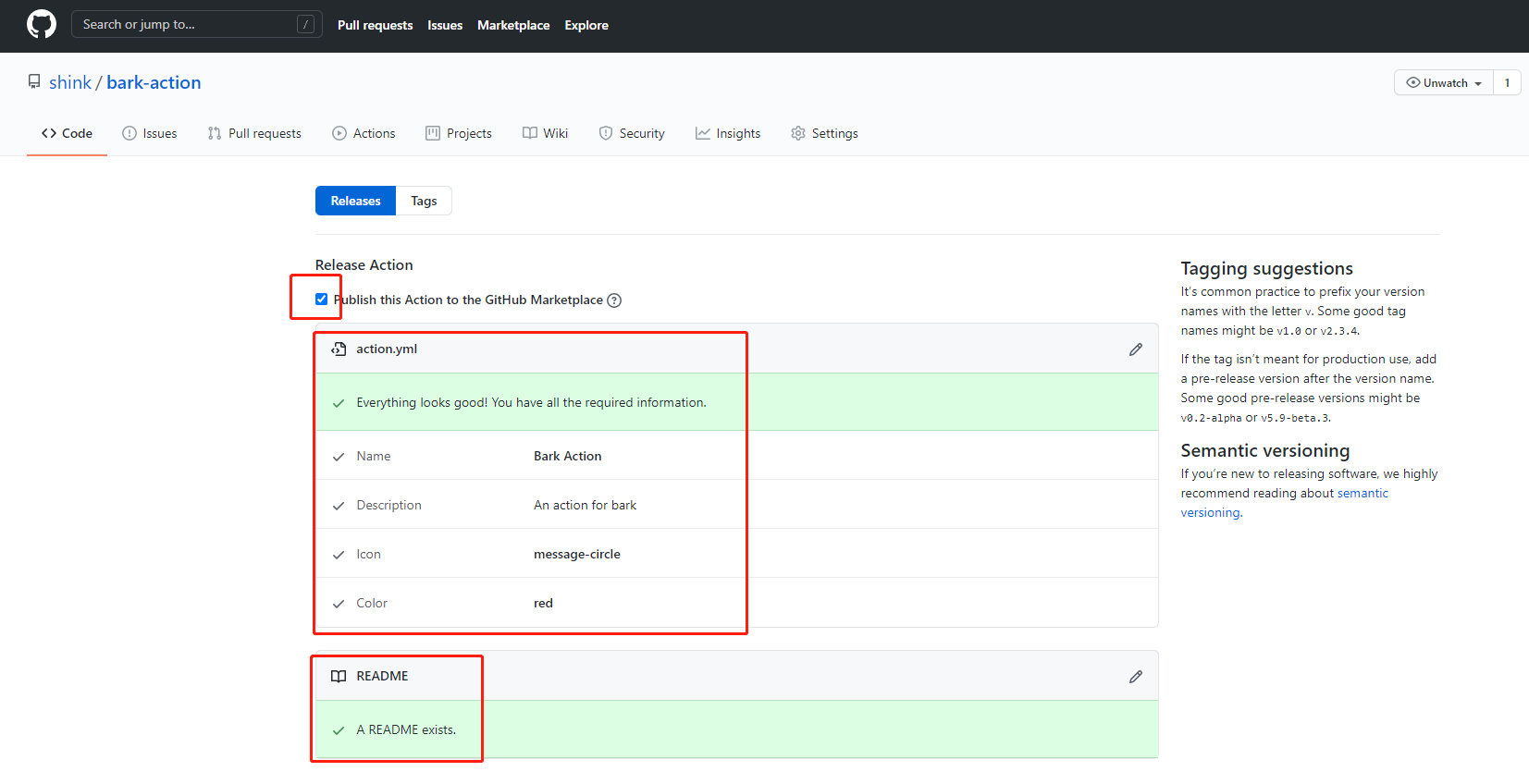Switch to the repository Pull requests tab

254,133
